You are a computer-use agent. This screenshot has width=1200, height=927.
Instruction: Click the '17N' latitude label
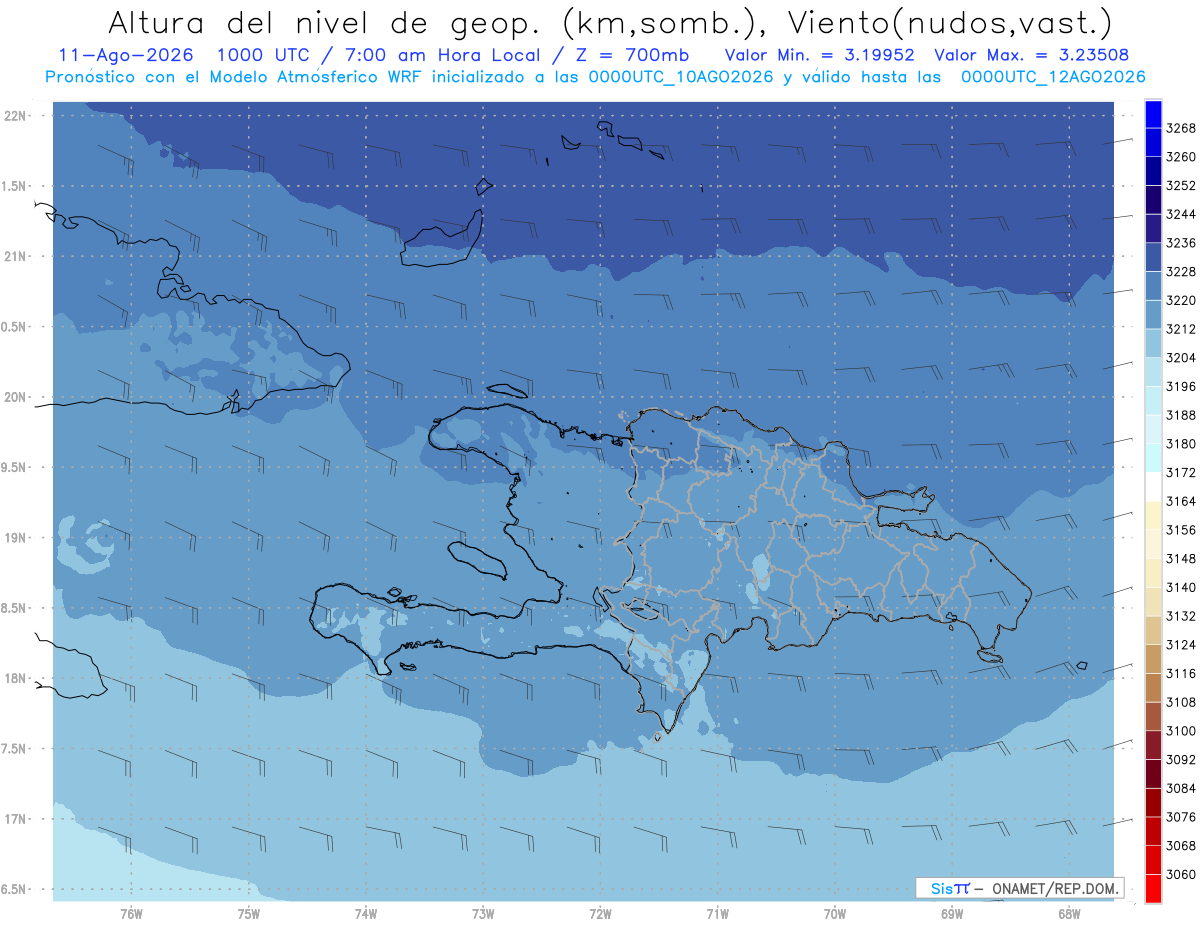coord(17,819)
